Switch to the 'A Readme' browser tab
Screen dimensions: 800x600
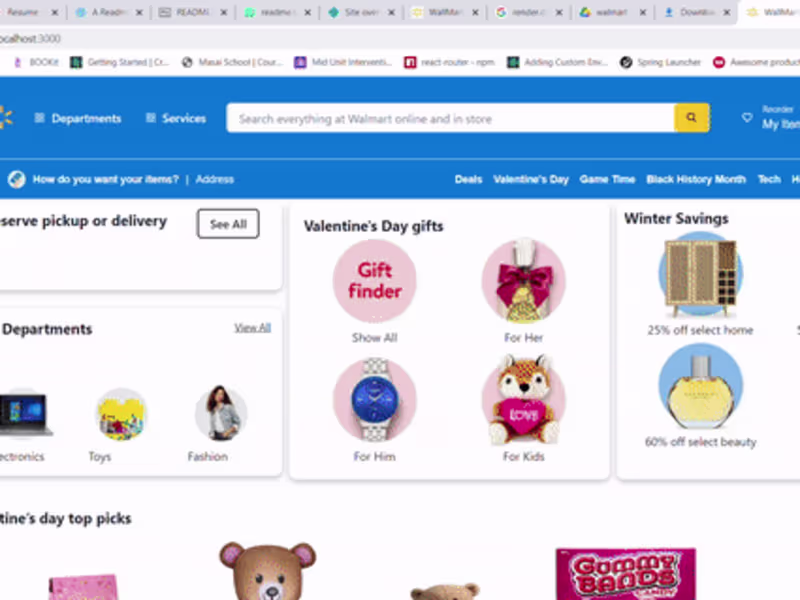click(x=107, y=12)
